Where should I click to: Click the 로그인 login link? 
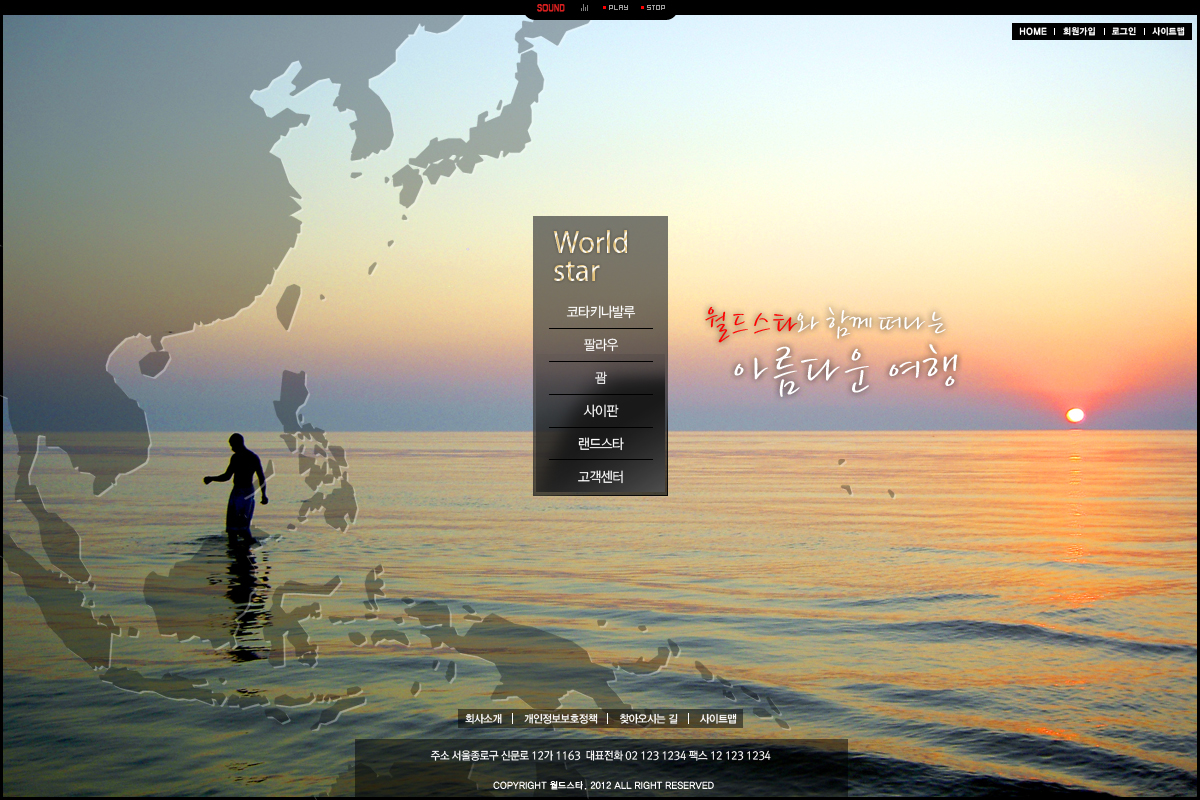click(x=1124, y=32)
